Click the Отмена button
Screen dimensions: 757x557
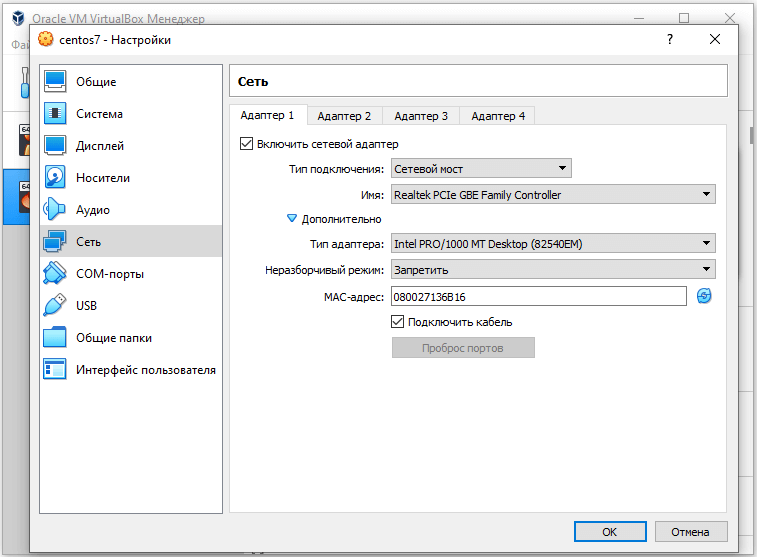pyautogui.click(x=689, y=532)
